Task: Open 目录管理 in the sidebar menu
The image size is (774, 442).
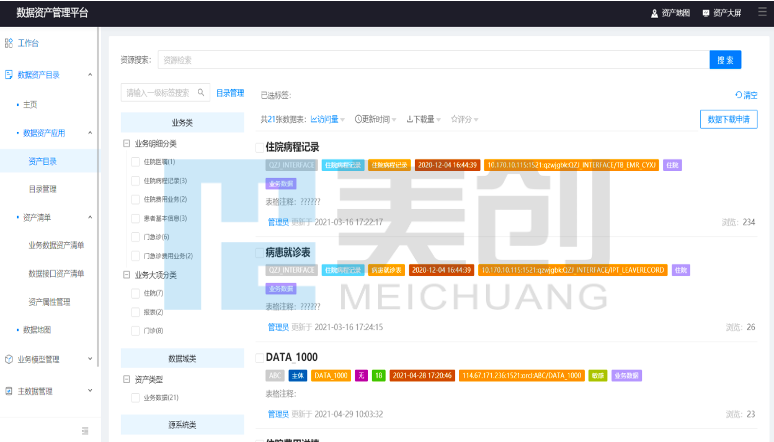Action: point(42,188)
